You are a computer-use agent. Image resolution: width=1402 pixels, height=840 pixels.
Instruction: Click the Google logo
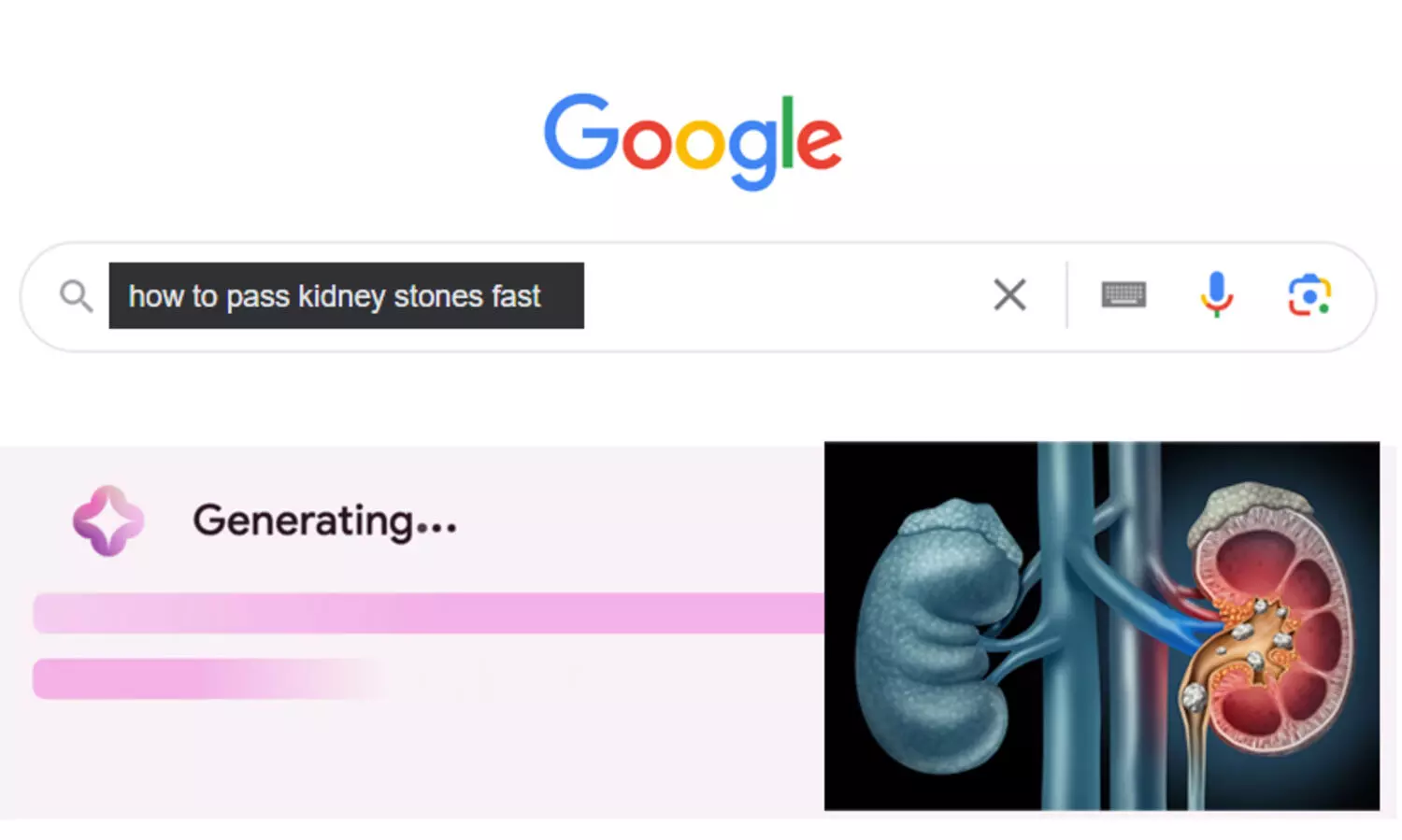pos(693,140)
